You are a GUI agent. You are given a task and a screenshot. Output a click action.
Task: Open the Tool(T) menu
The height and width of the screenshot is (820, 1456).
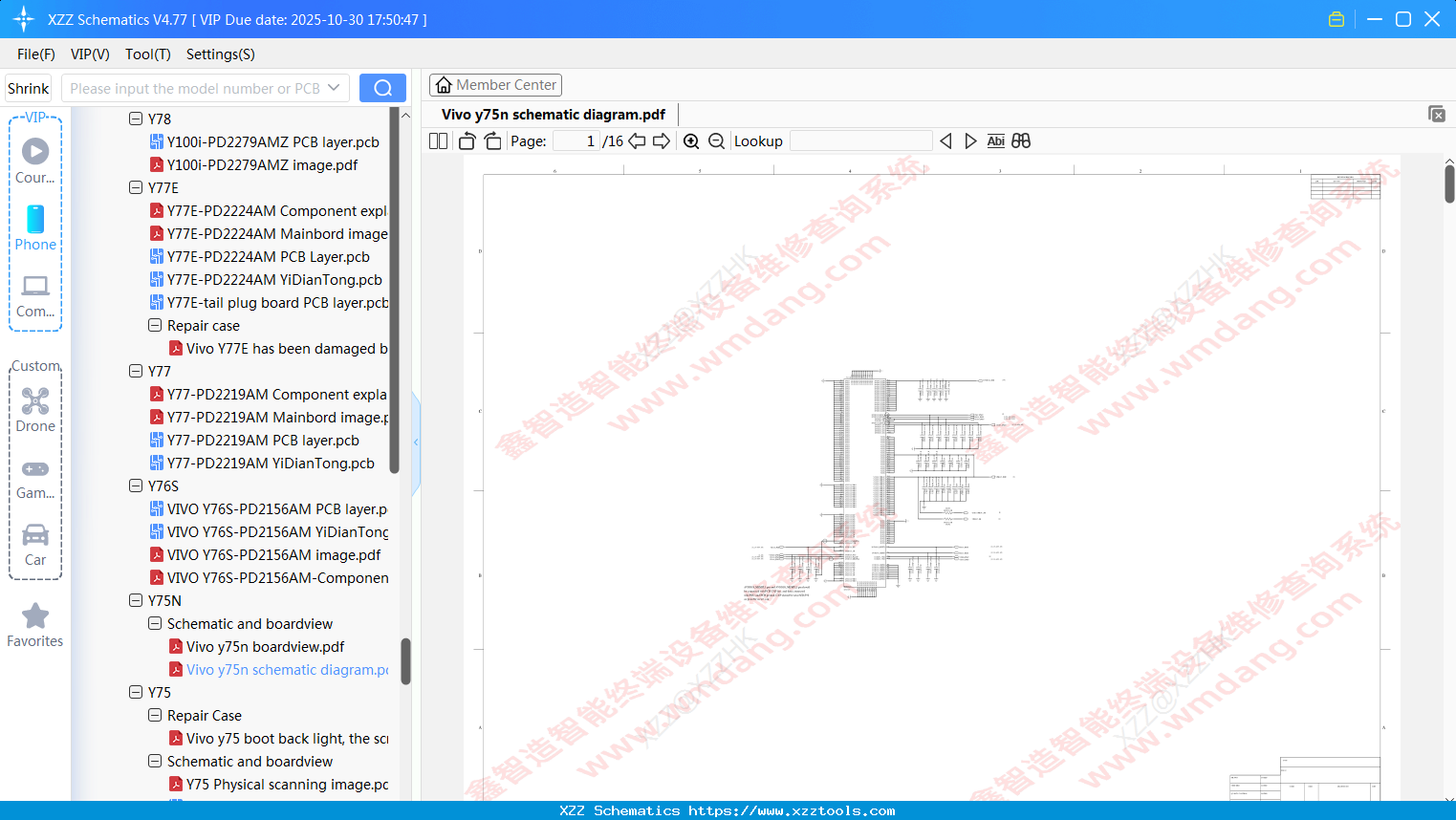click(x=148, y=54)
